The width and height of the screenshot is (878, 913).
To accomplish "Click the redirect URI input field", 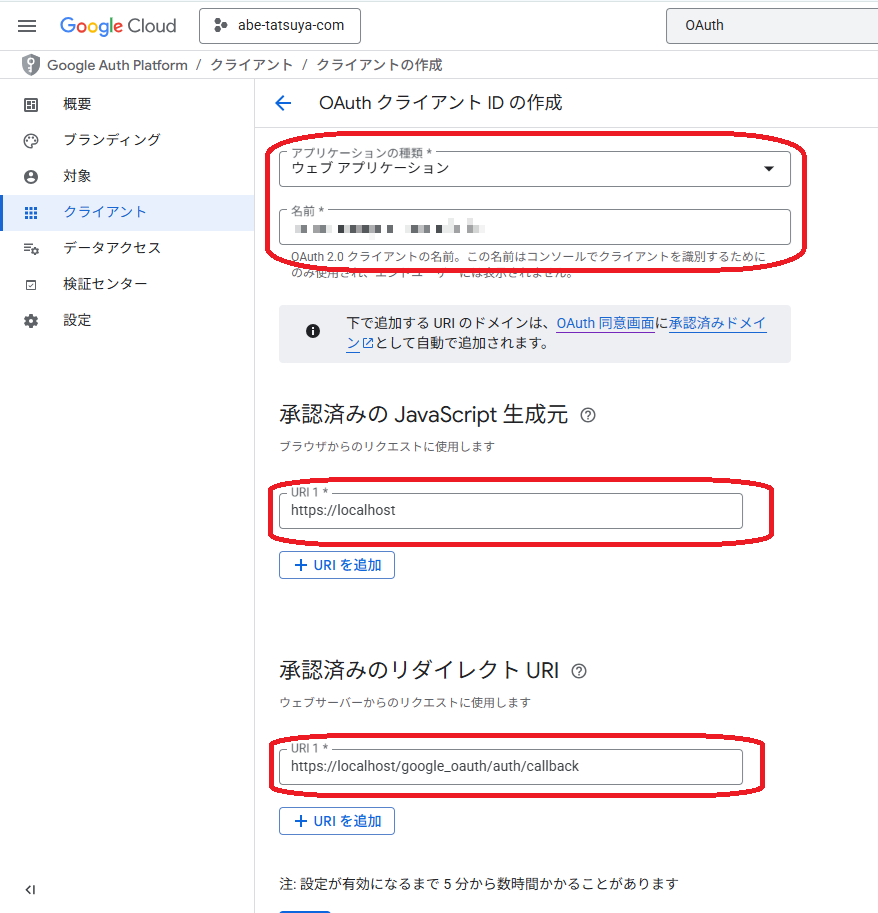I will click(510, 766).
